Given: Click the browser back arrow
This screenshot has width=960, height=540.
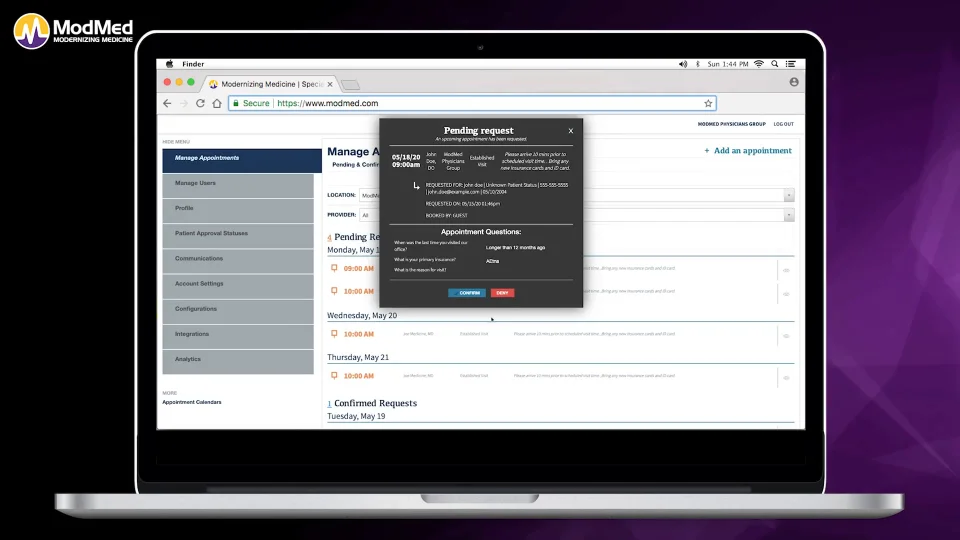Looking at the screenshot, I should coord(167,103).
